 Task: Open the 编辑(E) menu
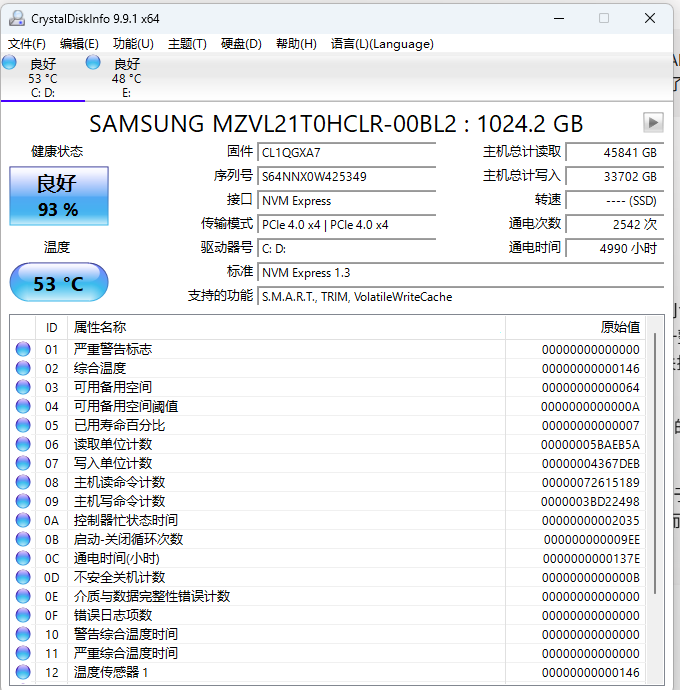pyautogui.click(x=79, y=44)
